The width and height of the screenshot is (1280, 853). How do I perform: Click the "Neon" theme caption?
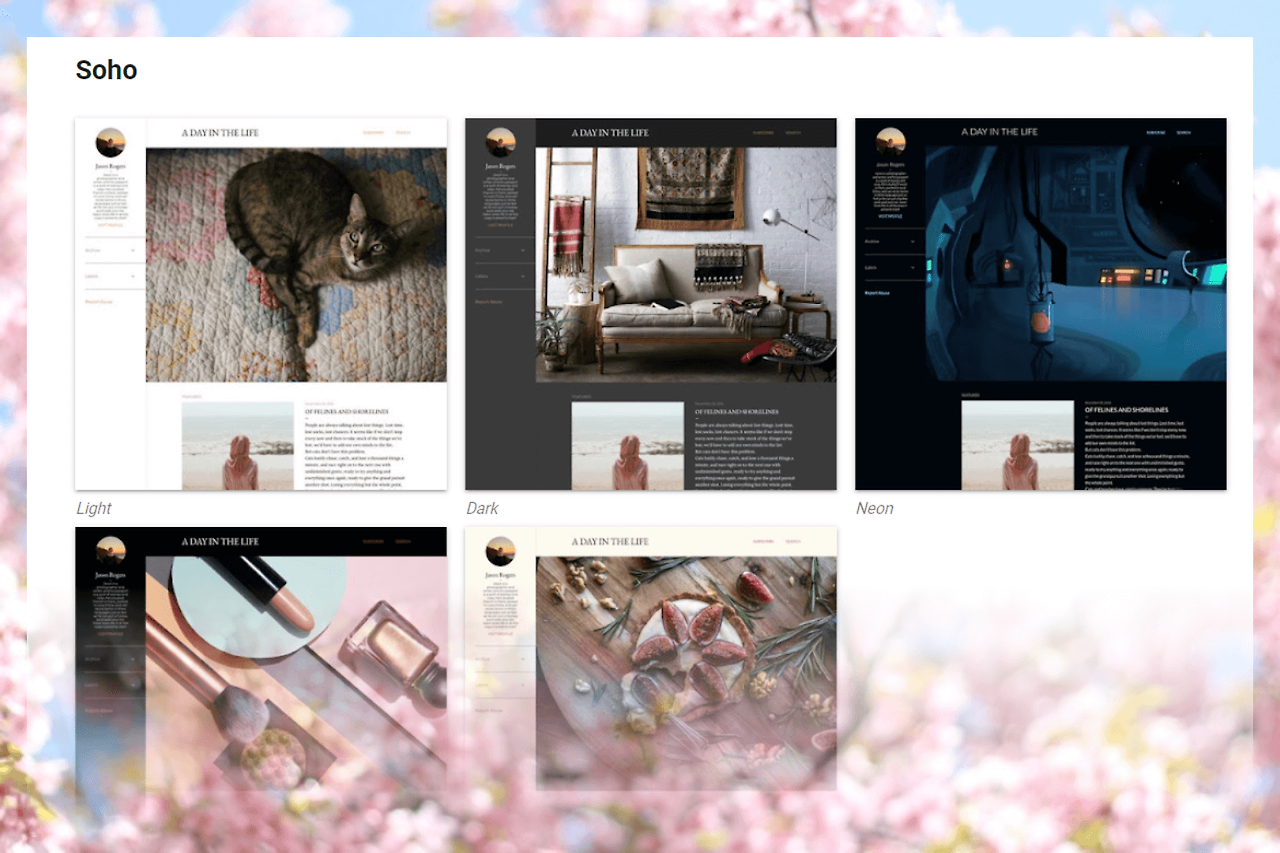point(875,508)
